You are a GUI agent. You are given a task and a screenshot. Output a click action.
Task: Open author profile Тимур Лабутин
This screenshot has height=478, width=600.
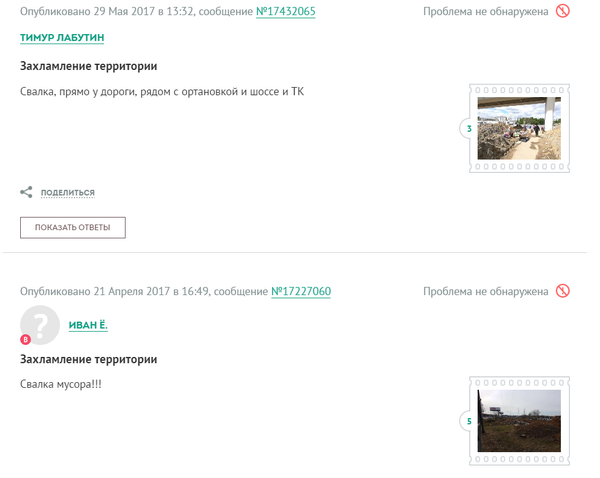pyautogui.click(x=62, y=38)
